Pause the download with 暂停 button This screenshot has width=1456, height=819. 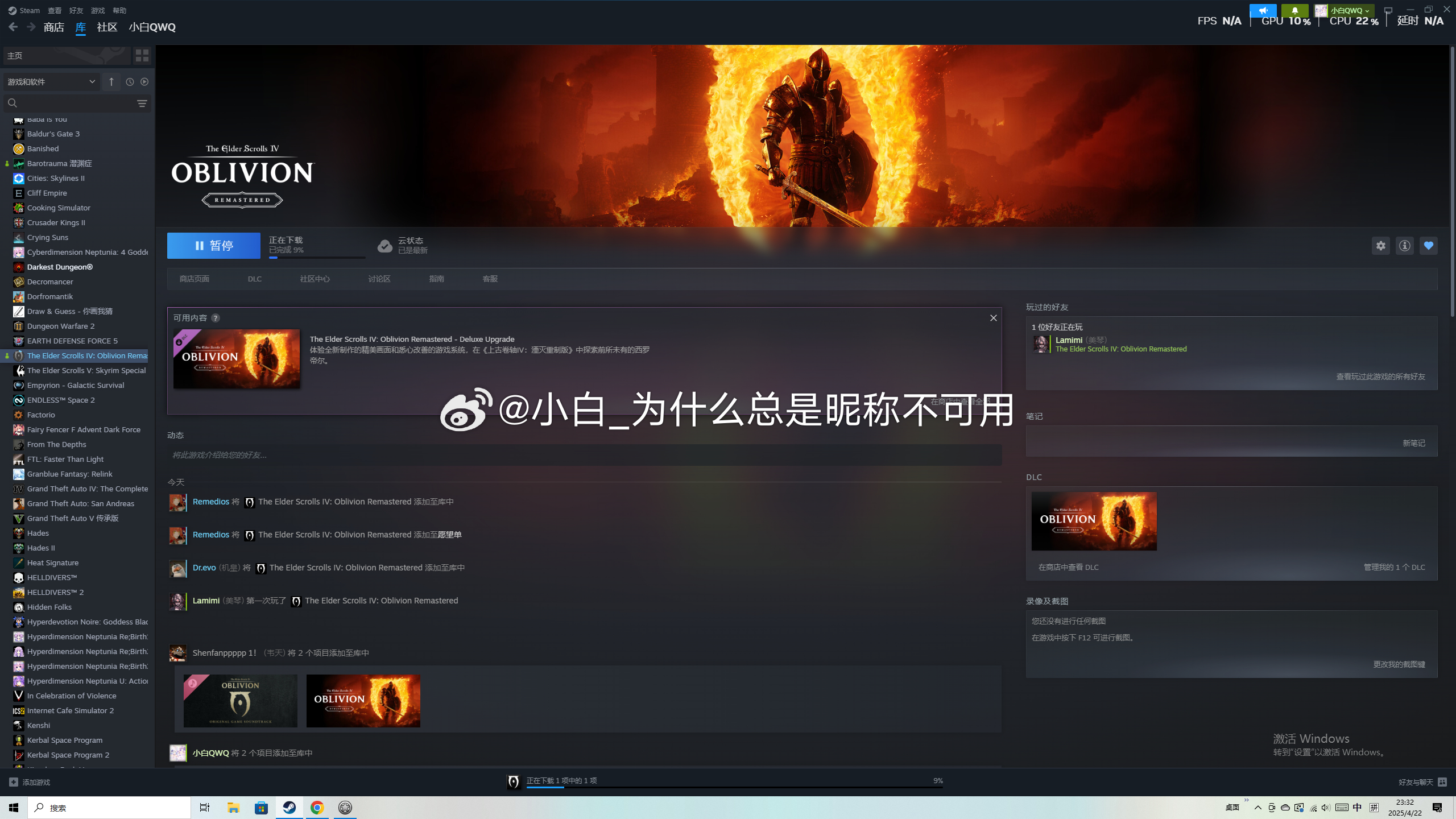(214, 246)
